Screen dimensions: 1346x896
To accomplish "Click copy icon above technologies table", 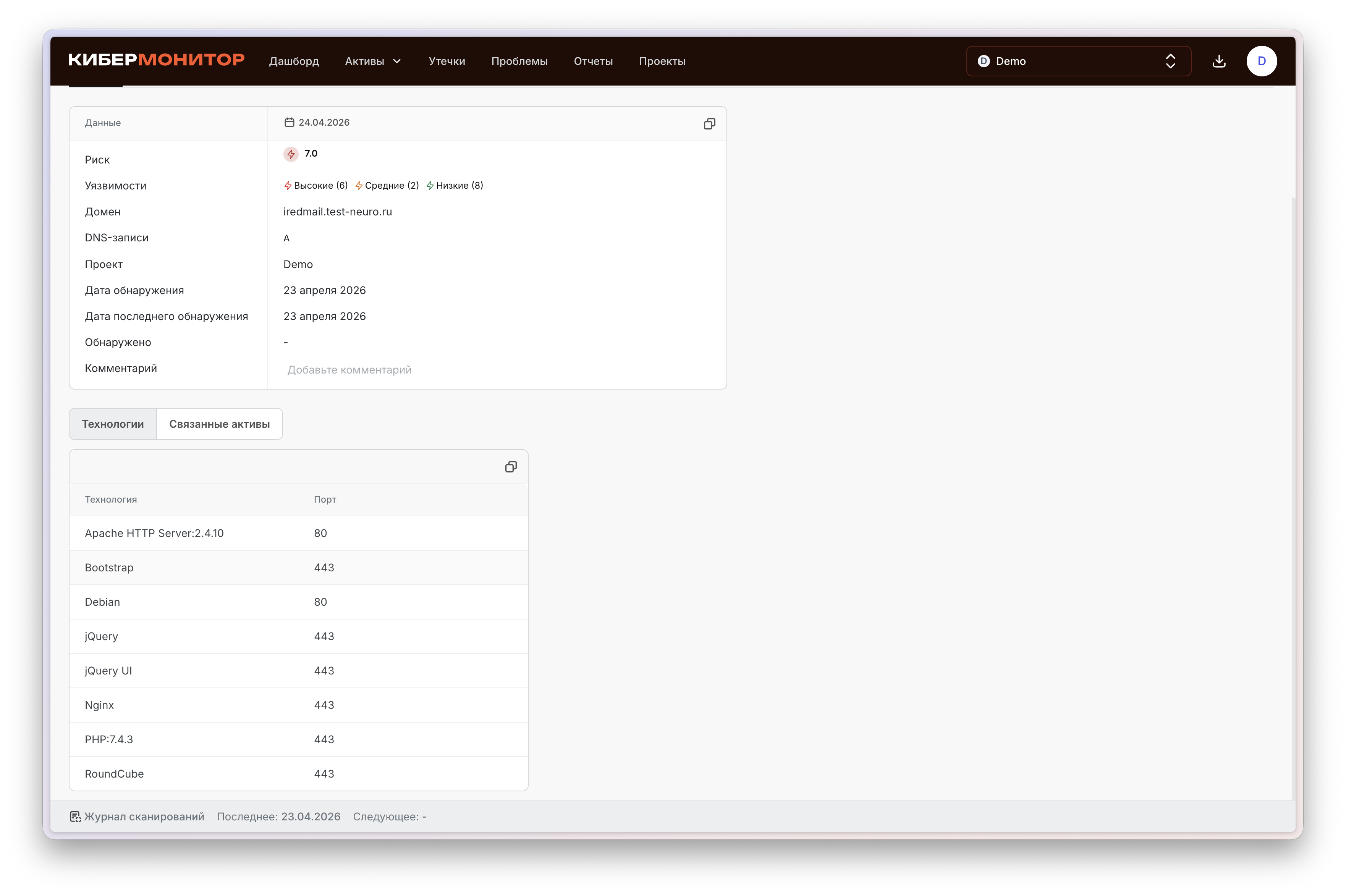I will pyautogui.click(x=511, y=467).
